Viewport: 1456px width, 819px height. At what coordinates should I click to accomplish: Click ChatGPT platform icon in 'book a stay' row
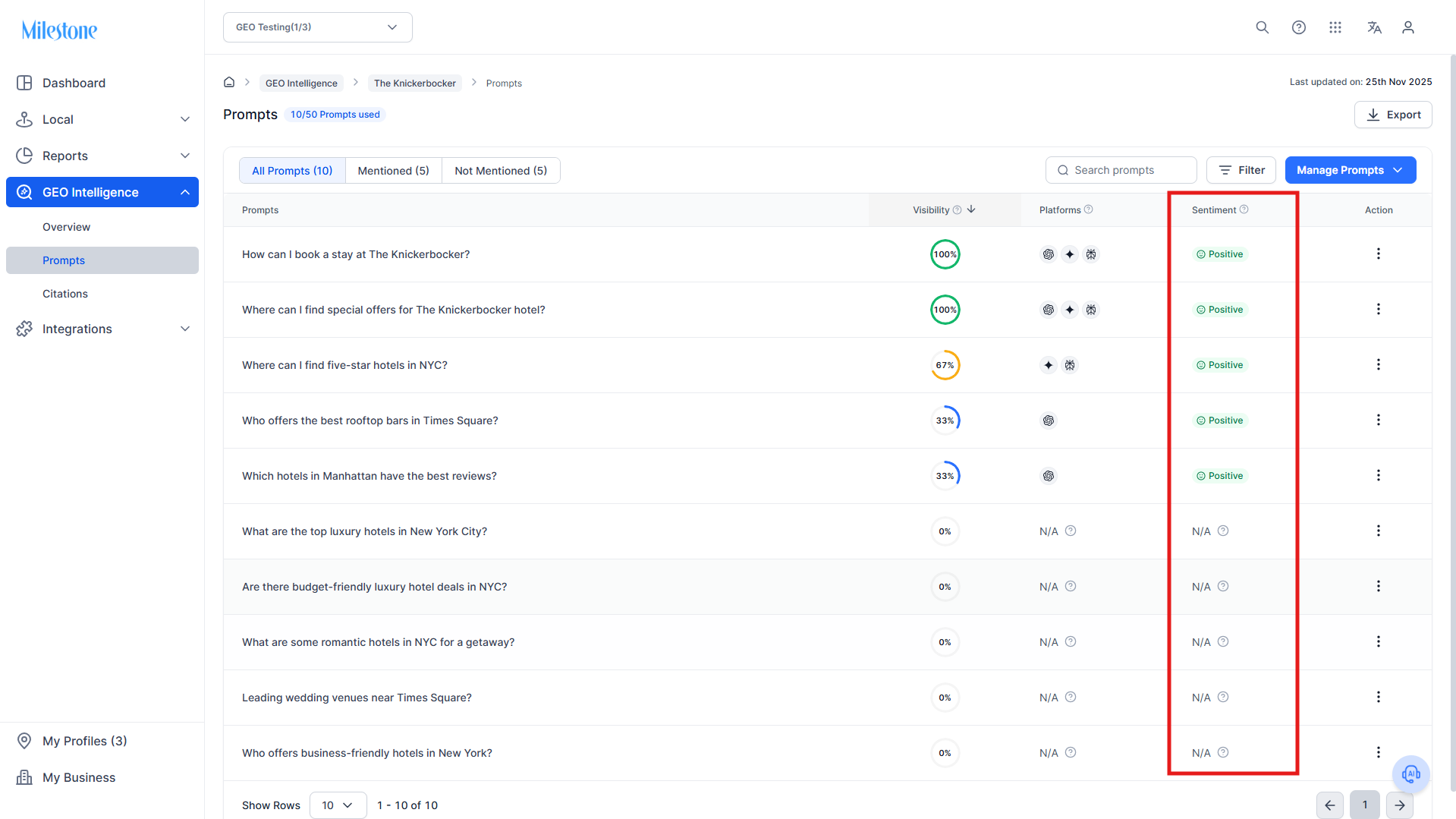click(x=1049, y=254)
